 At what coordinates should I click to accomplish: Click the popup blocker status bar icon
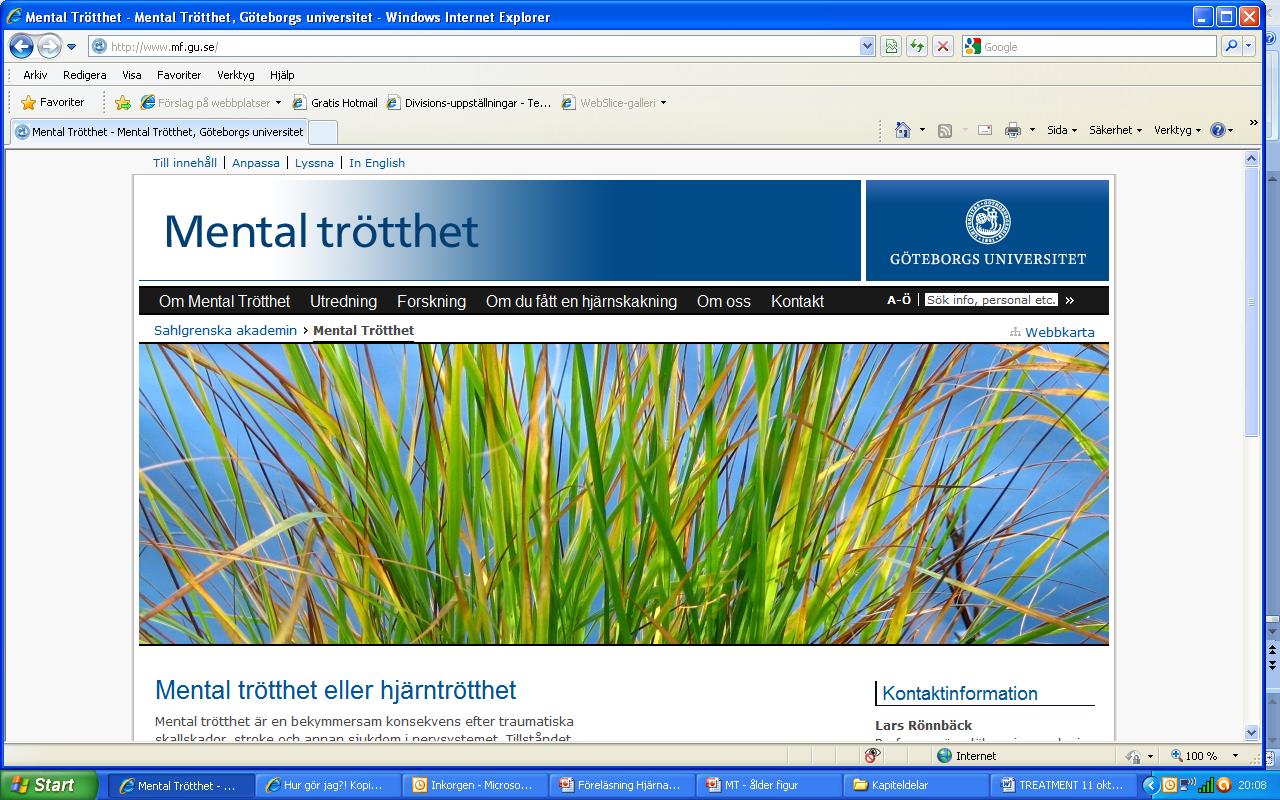(x=872, y=756)
